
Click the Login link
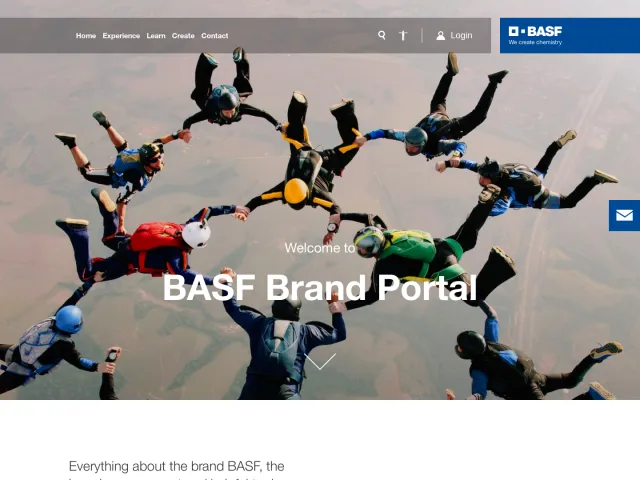pos(461,36)
